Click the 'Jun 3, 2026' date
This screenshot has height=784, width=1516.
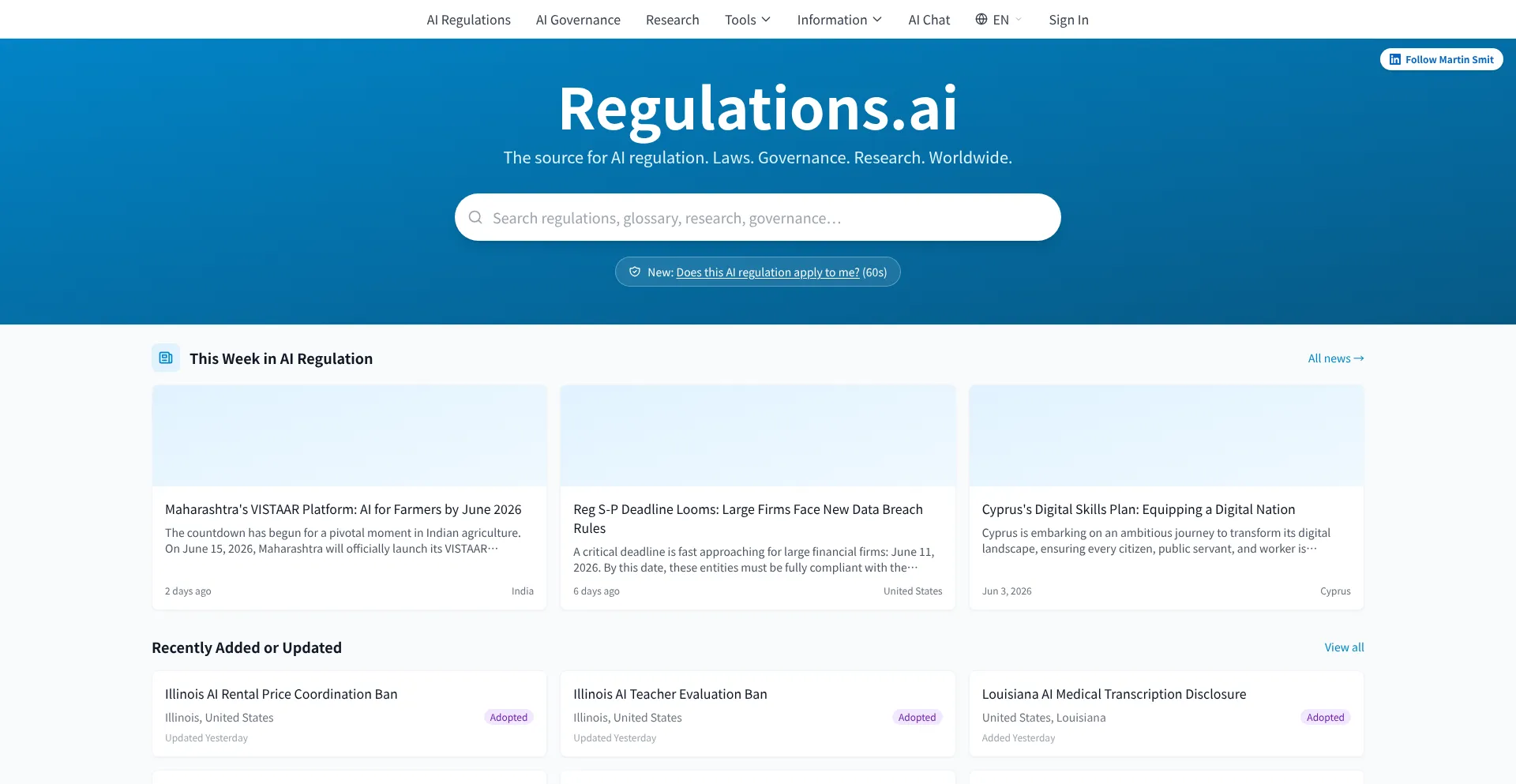coord(1007,591)
